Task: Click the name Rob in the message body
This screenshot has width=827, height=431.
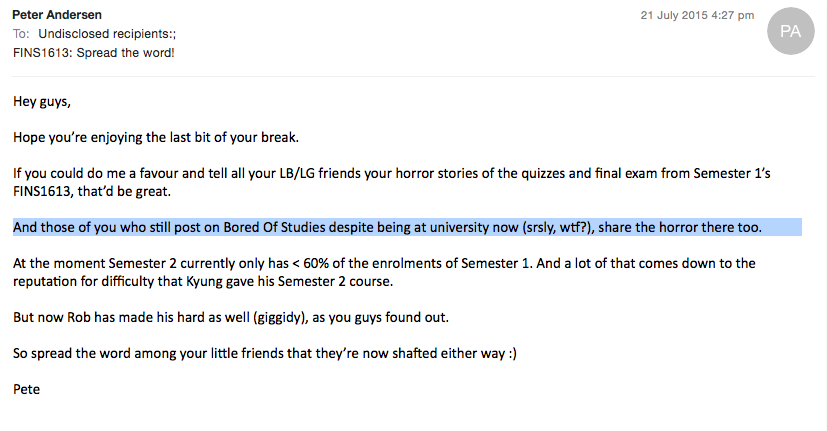Action: point(79,318)
